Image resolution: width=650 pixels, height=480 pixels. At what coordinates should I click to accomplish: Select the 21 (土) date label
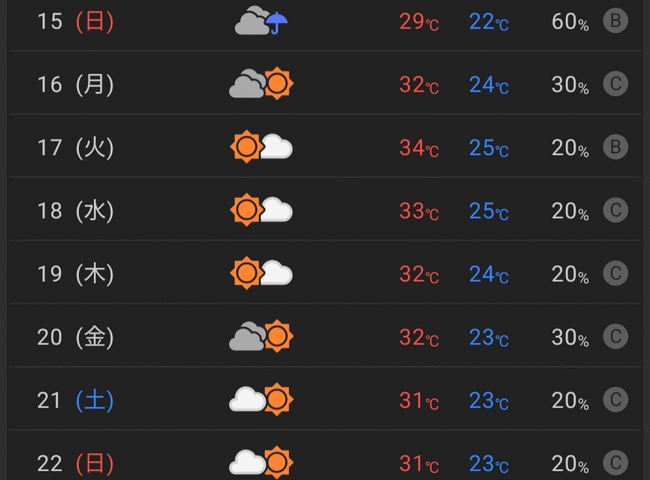(x=75, y=400)
